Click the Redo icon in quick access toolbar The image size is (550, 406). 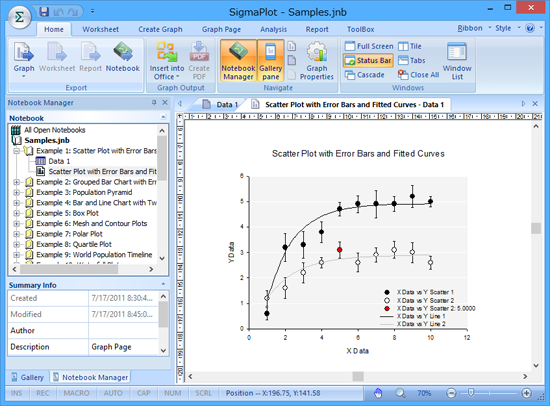(x=73, y=12)
